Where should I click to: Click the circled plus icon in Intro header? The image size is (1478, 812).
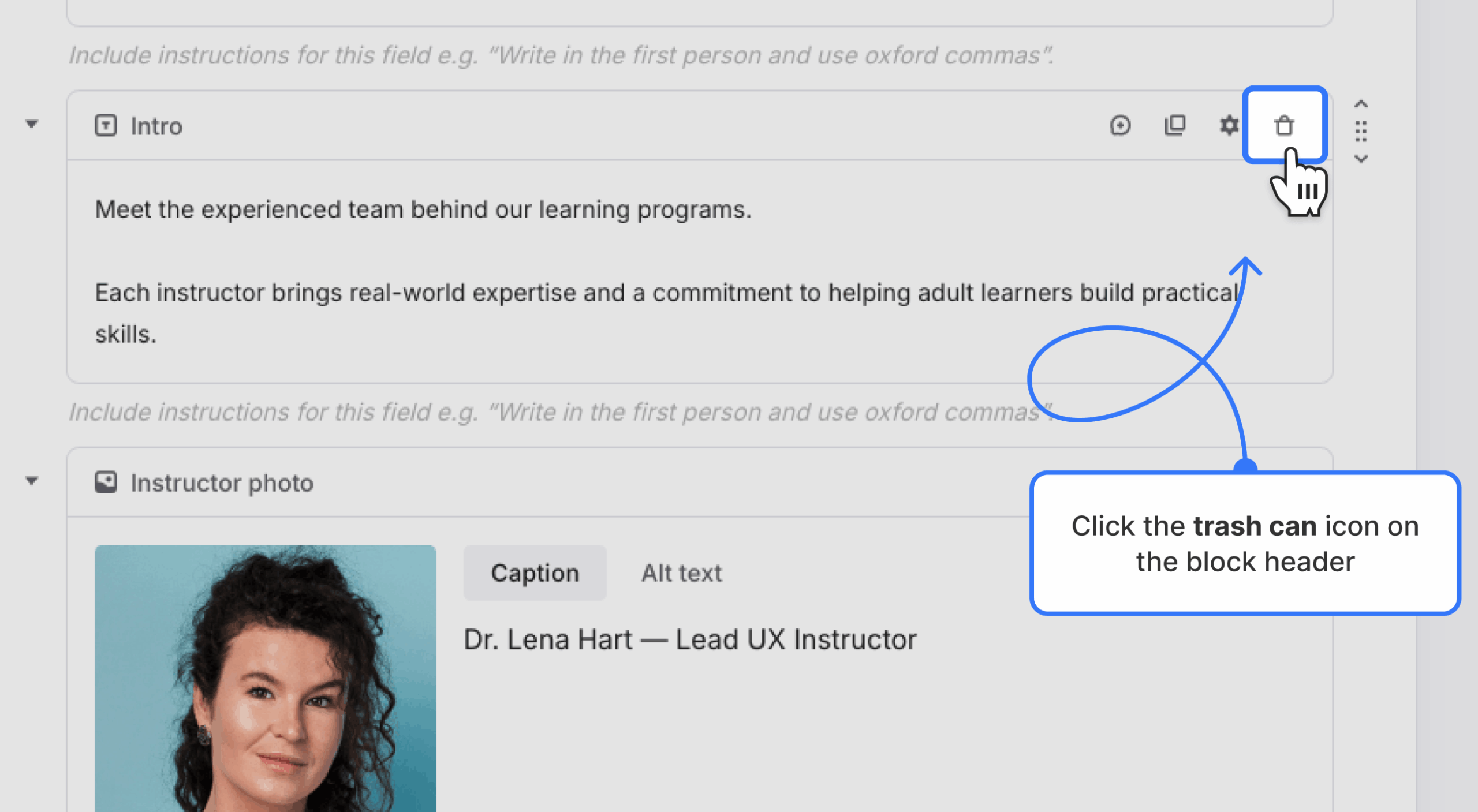tap(1120, 125)
